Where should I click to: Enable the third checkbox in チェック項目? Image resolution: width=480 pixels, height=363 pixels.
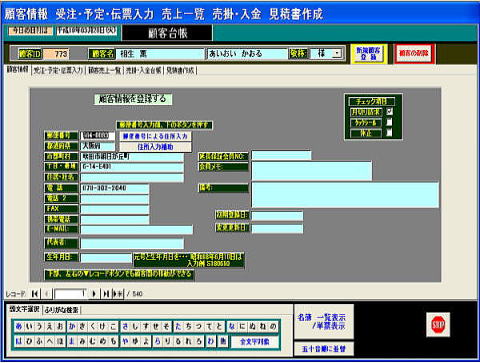[389, 133]
